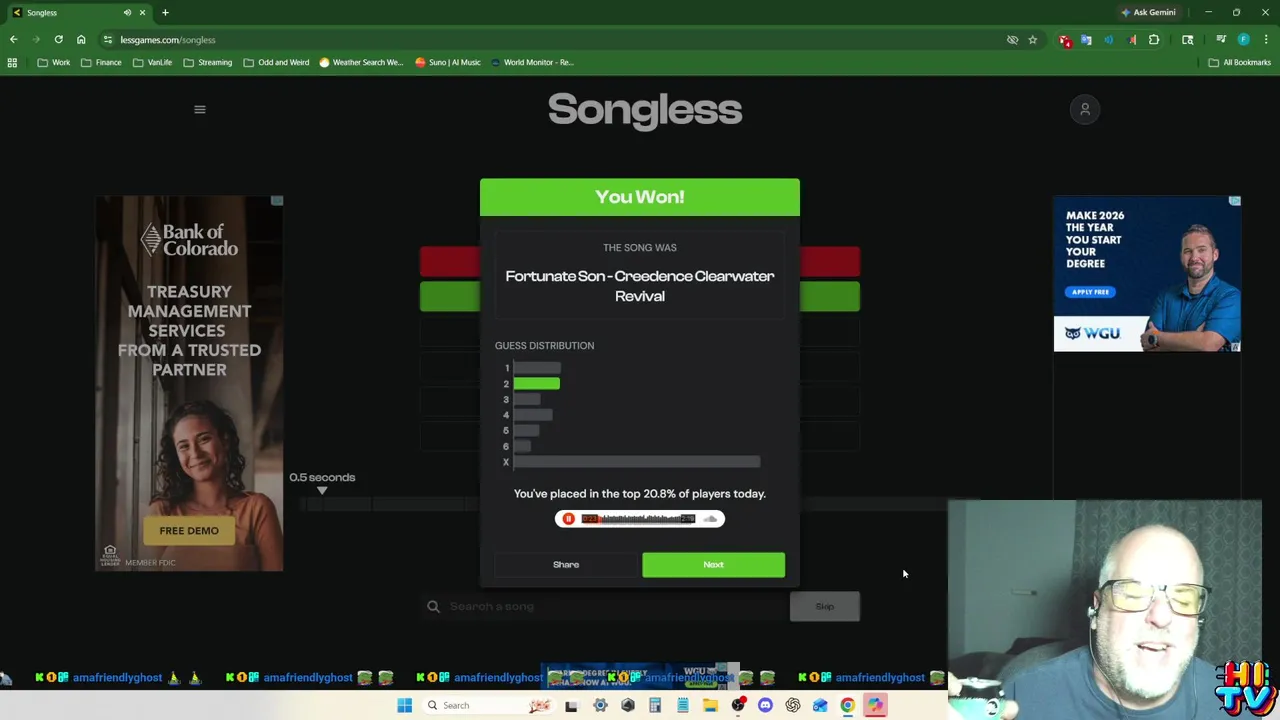Pause the SoundCloud song player
Image resolution: width=1280 pixels, height=720 pixels.
click(x=568, y=519)
